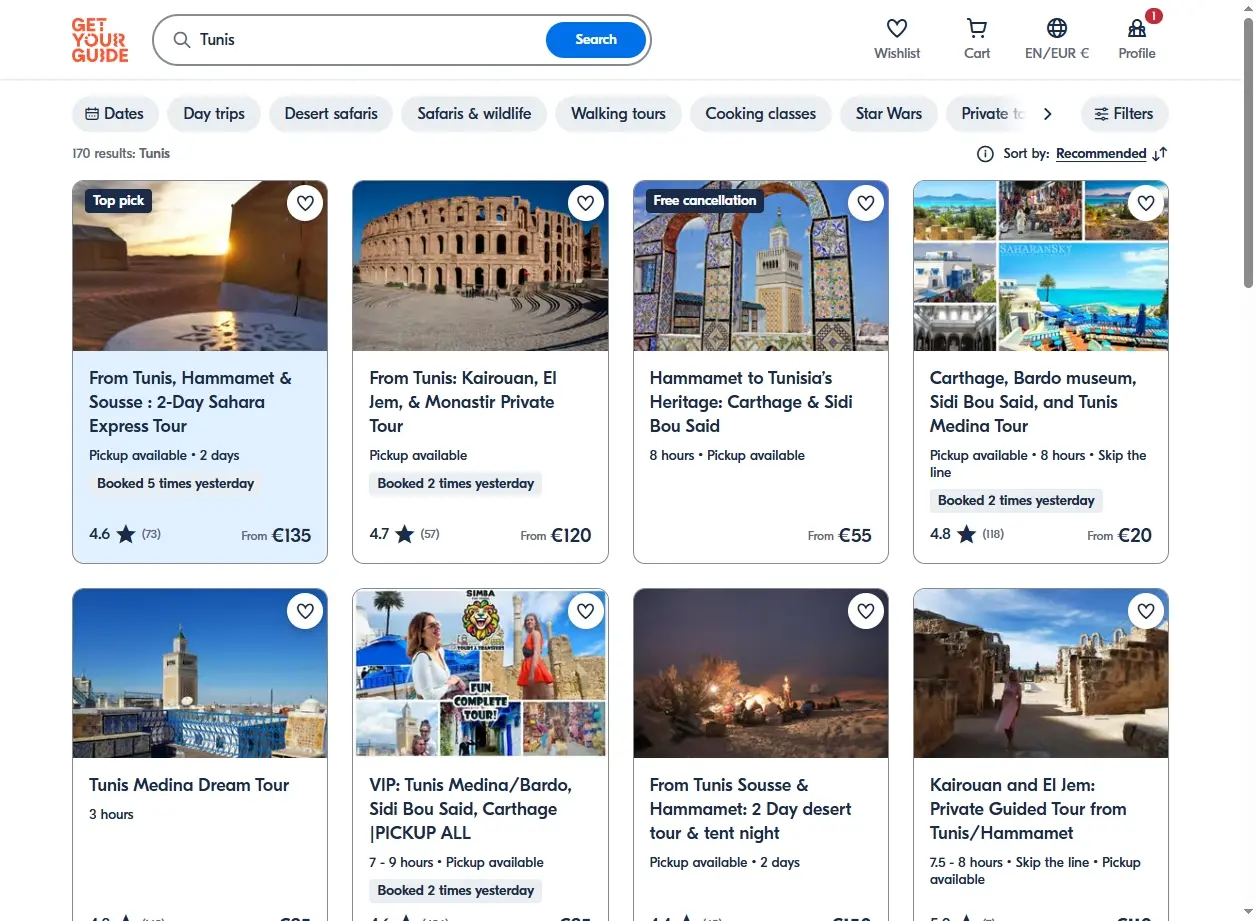The width and height of the screenshot is (1256, 921).
Task: Wishlist the VIP Tunis Medina/Bardo tour
Action: click(585, 611)
